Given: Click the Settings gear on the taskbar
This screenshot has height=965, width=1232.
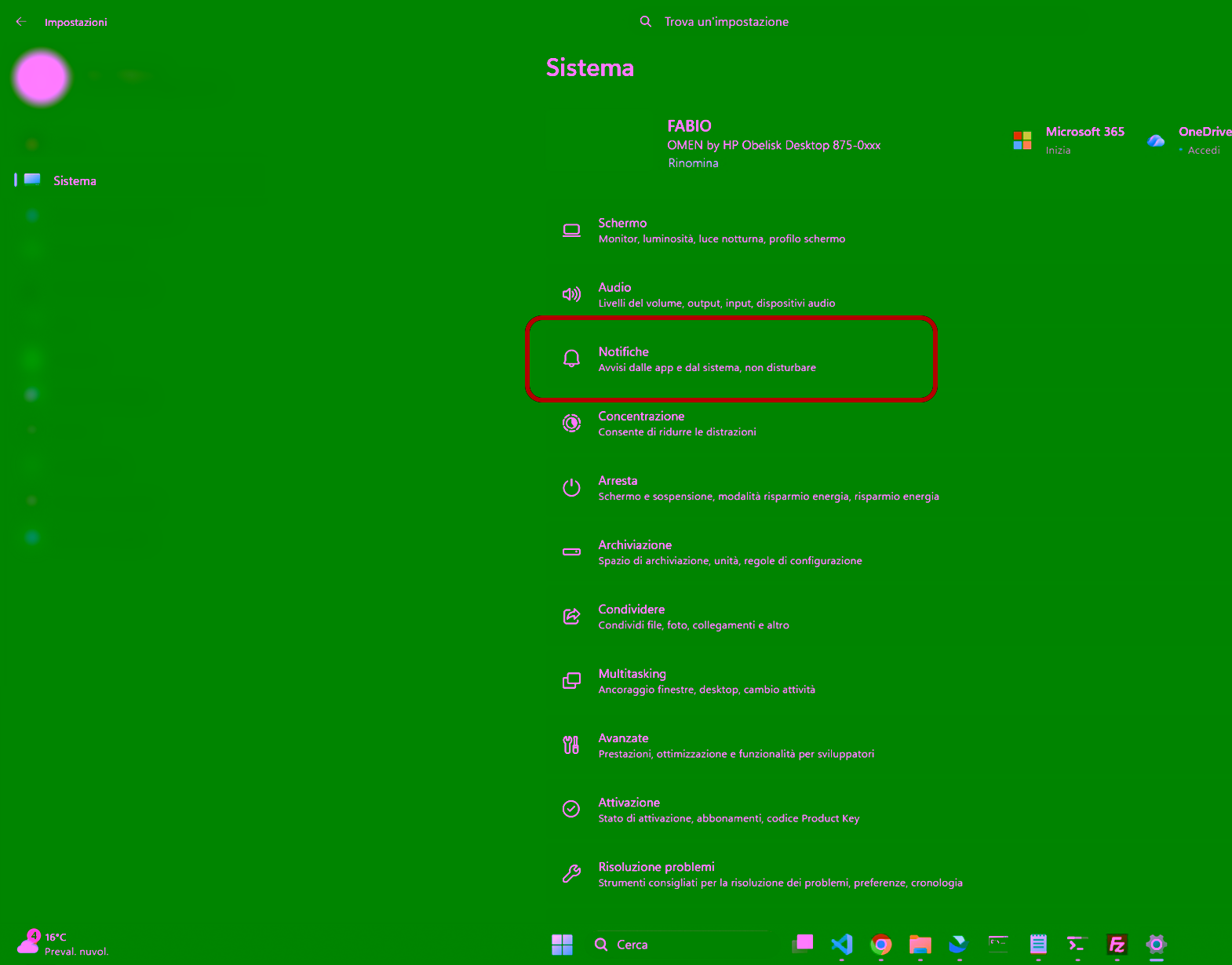Looking at the screenshot, I should [x=1157, y=944].
